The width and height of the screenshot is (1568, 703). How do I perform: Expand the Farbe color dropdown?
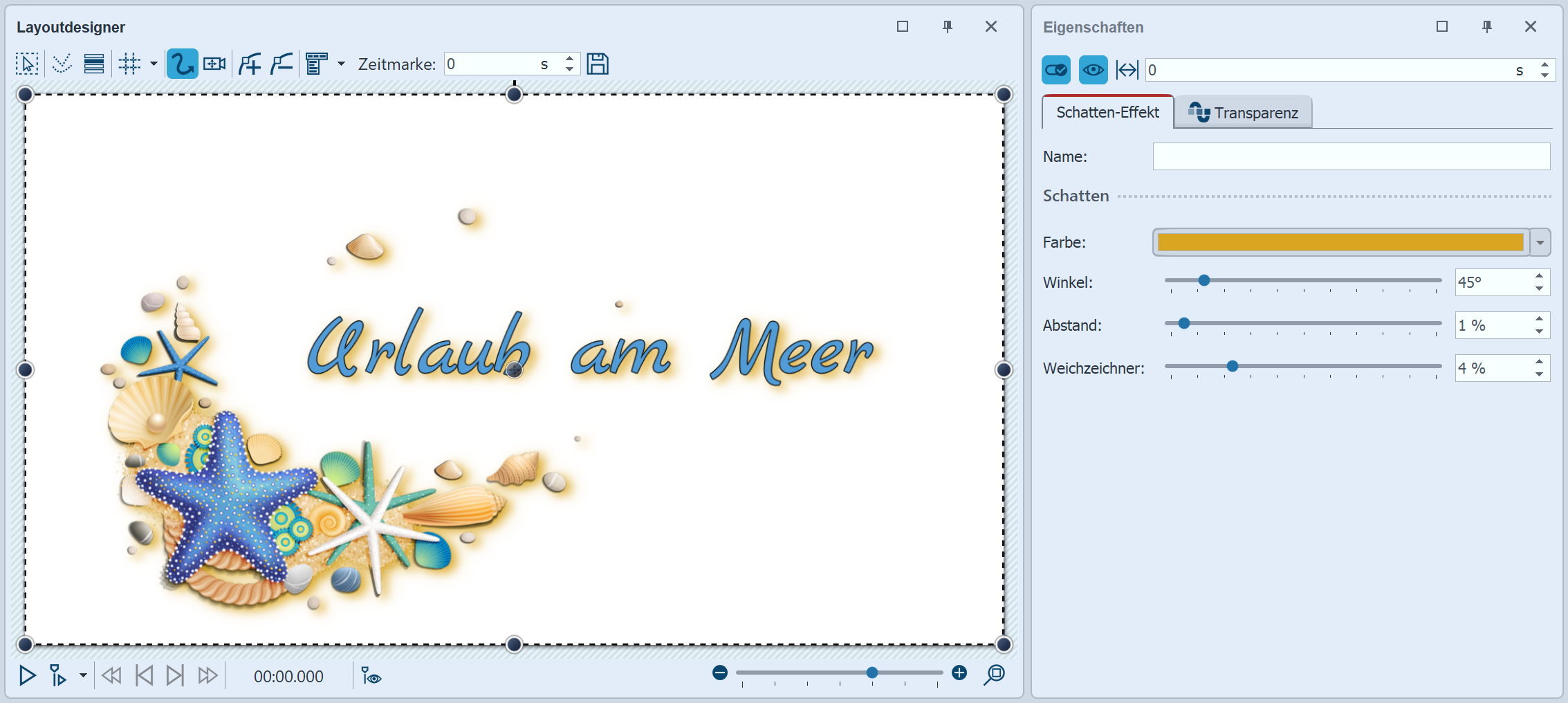coord(1540,243)
